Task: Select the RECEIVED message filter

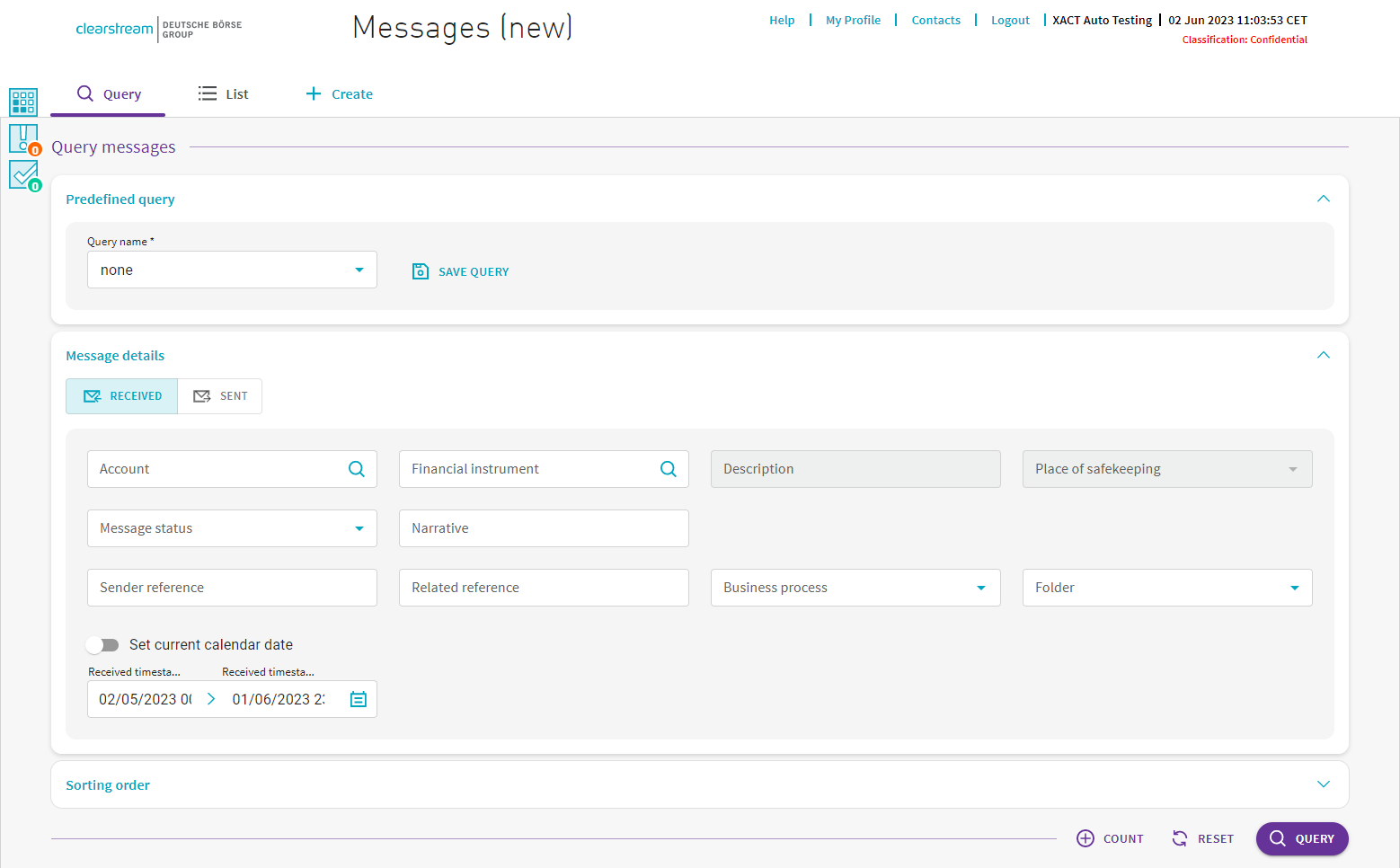Action: [x=121, y=395]
